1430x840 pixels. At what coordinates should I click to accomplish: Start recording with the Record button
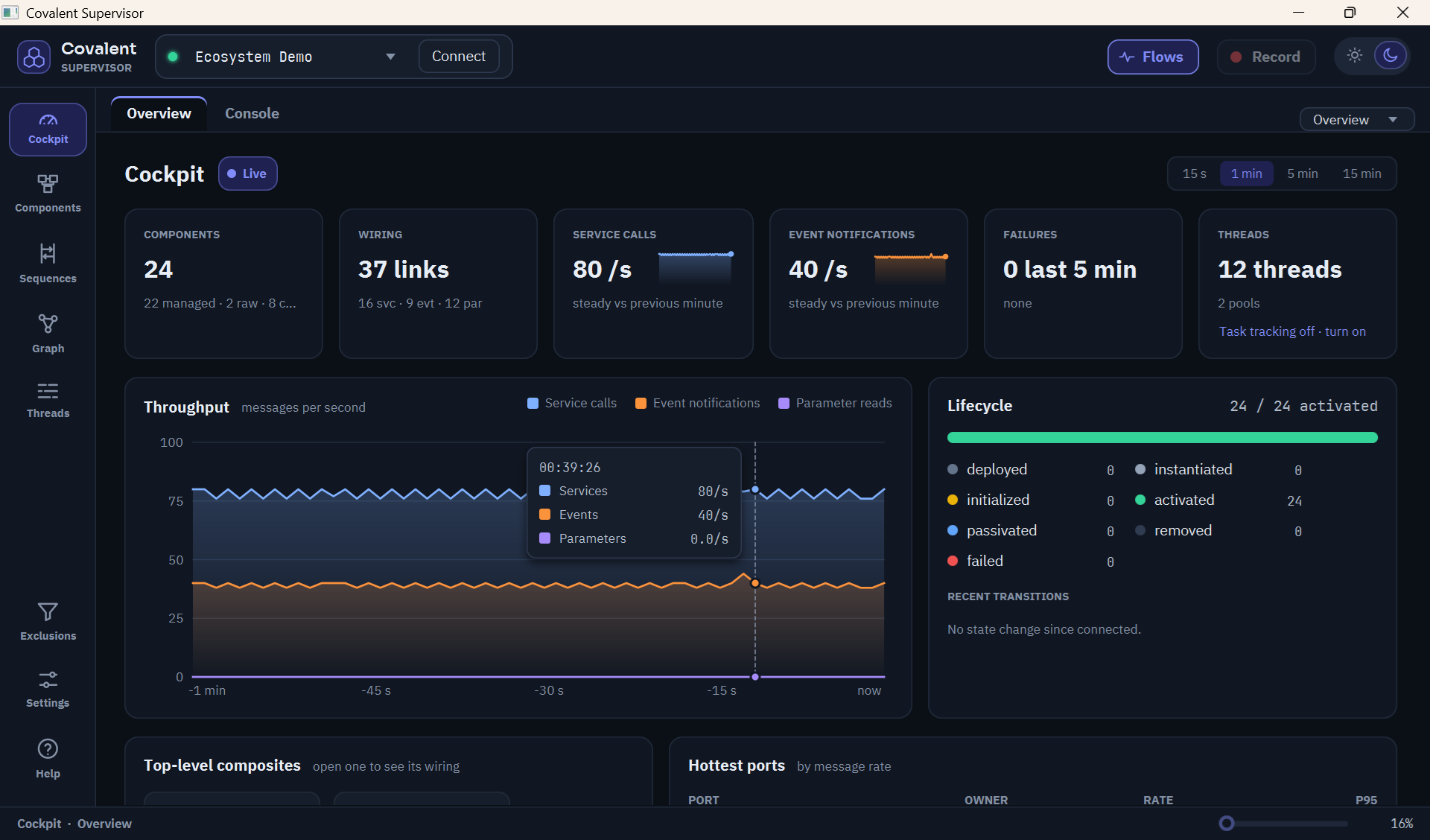point(1265,57)
